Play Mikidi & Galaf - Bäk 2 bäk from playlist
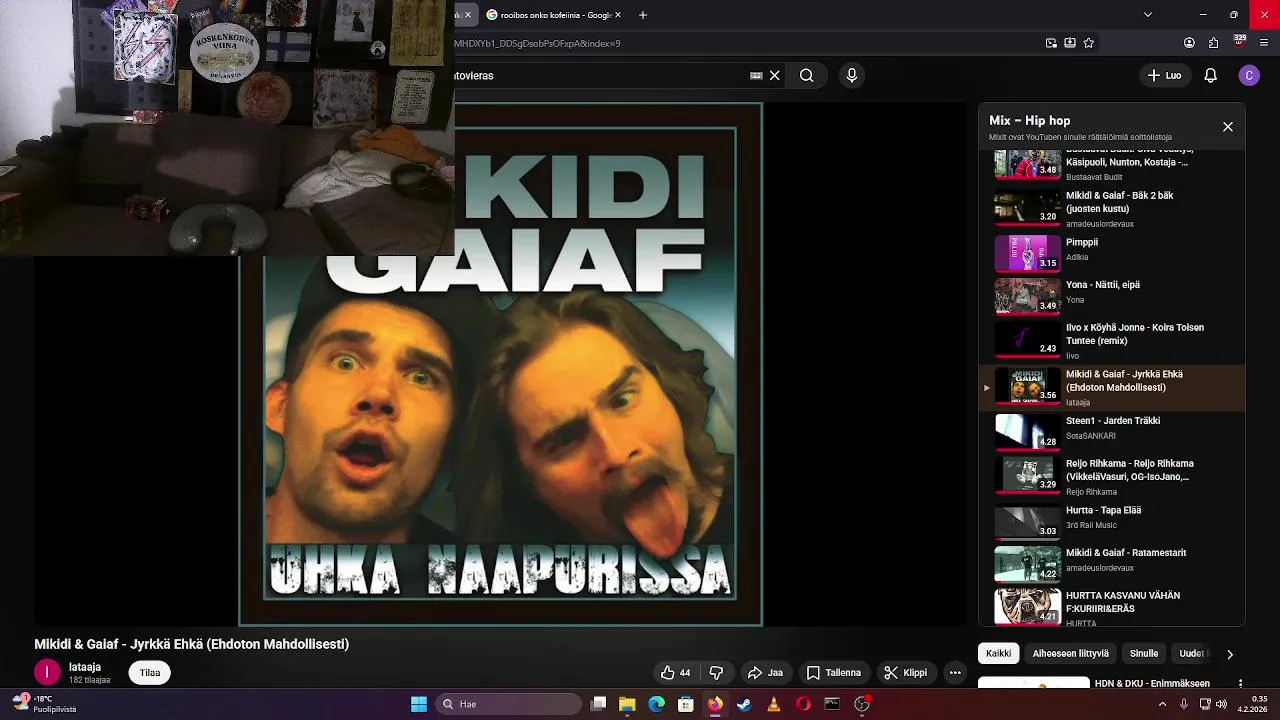Screen dimensions: 1280x720 point(1112,209)
